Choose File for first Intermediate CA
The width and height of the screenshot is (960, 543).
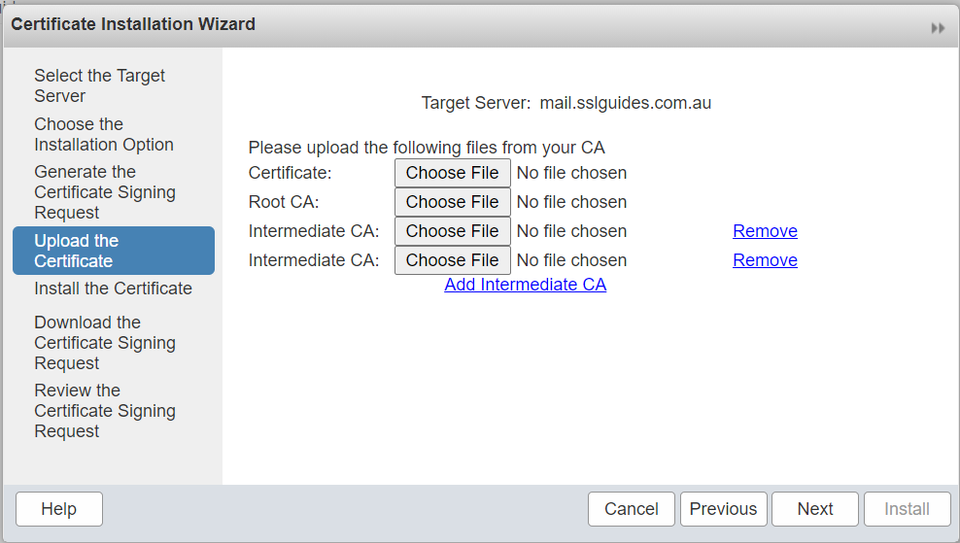point(452,231)
